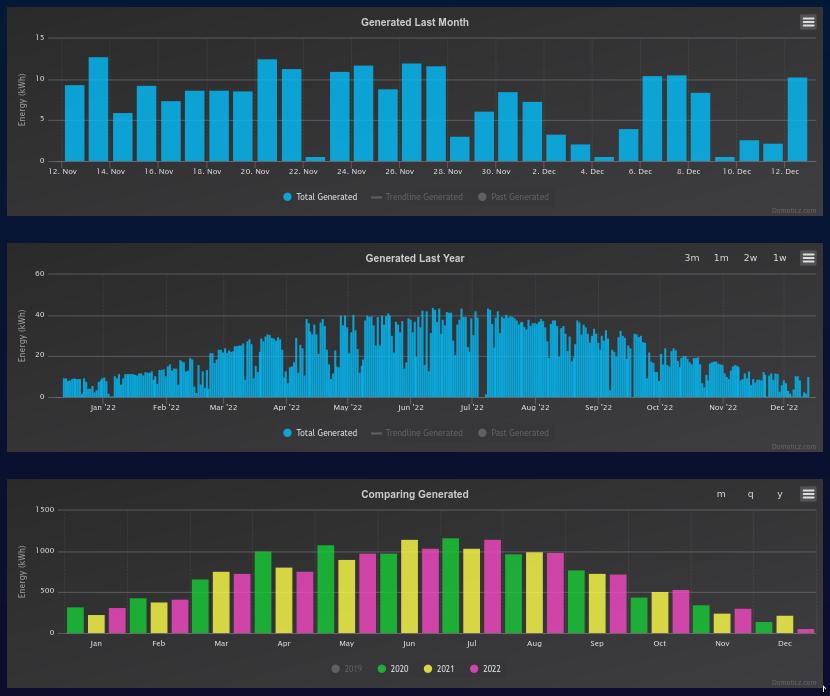
Task: Select the 2w range on Last Year chart
Action: tap(750, 258)
